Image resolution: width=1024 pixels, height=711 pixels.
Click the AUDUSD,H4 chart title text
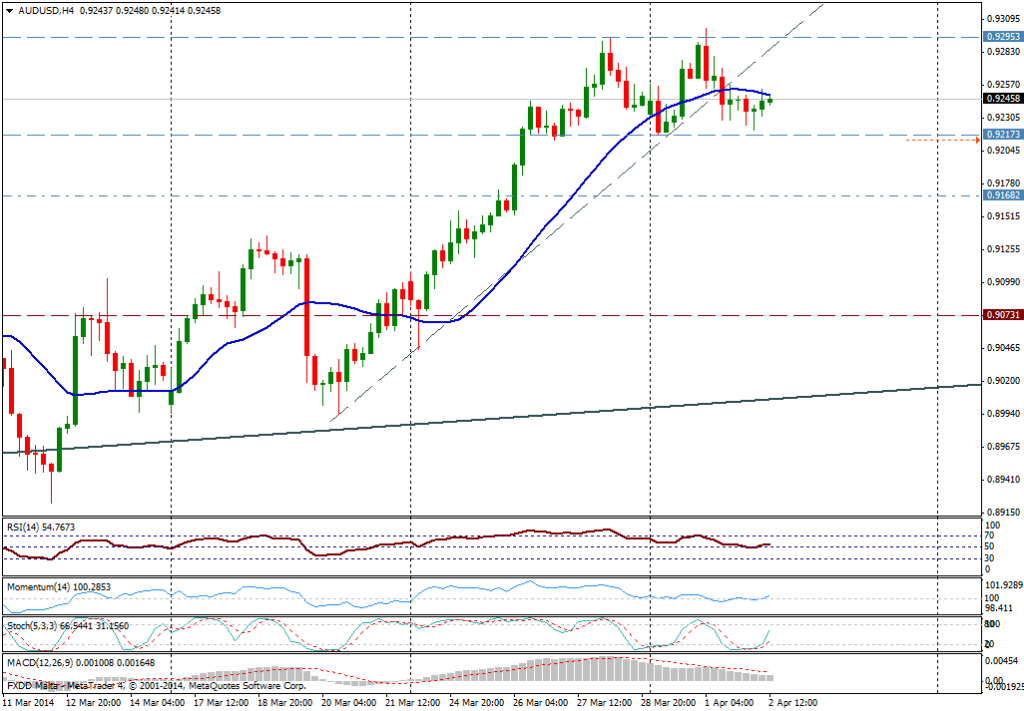click(x=46, y=11)
